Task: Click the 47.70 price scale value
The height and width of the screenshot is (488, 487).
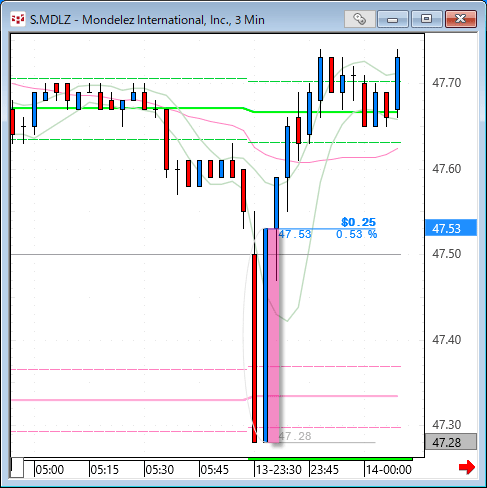Action: [x=446, y=82]
